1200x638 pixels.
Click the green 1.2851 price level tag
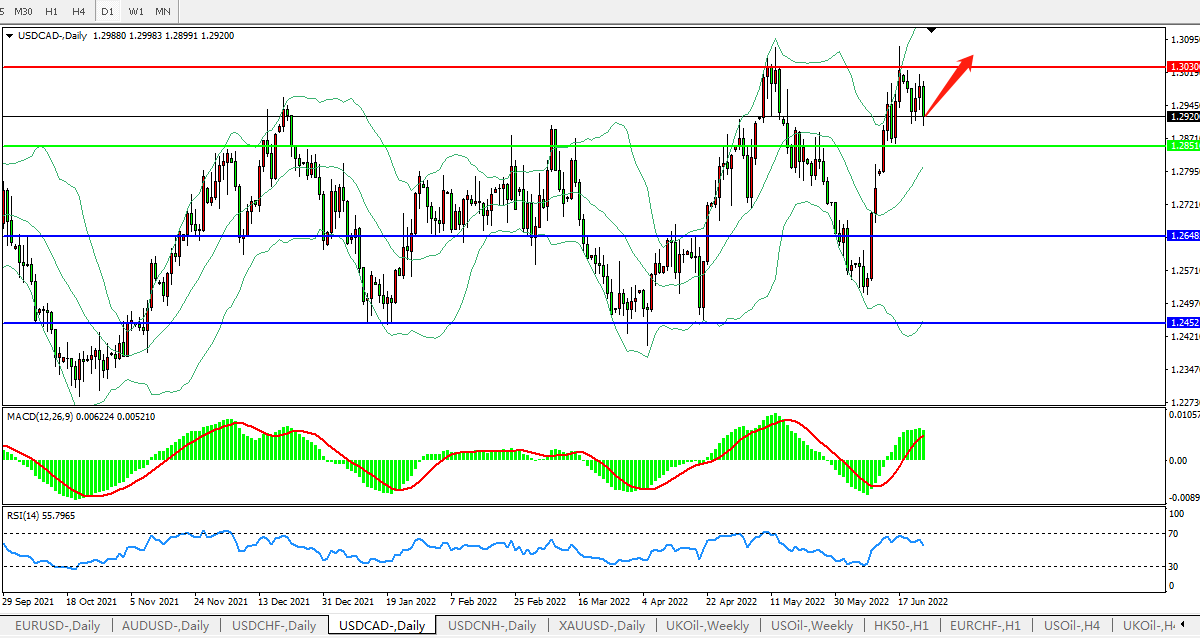point(1183,146)
